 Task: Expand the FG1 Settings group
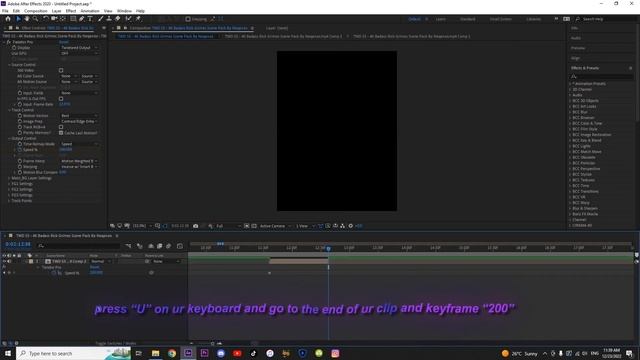pos(9,184)
